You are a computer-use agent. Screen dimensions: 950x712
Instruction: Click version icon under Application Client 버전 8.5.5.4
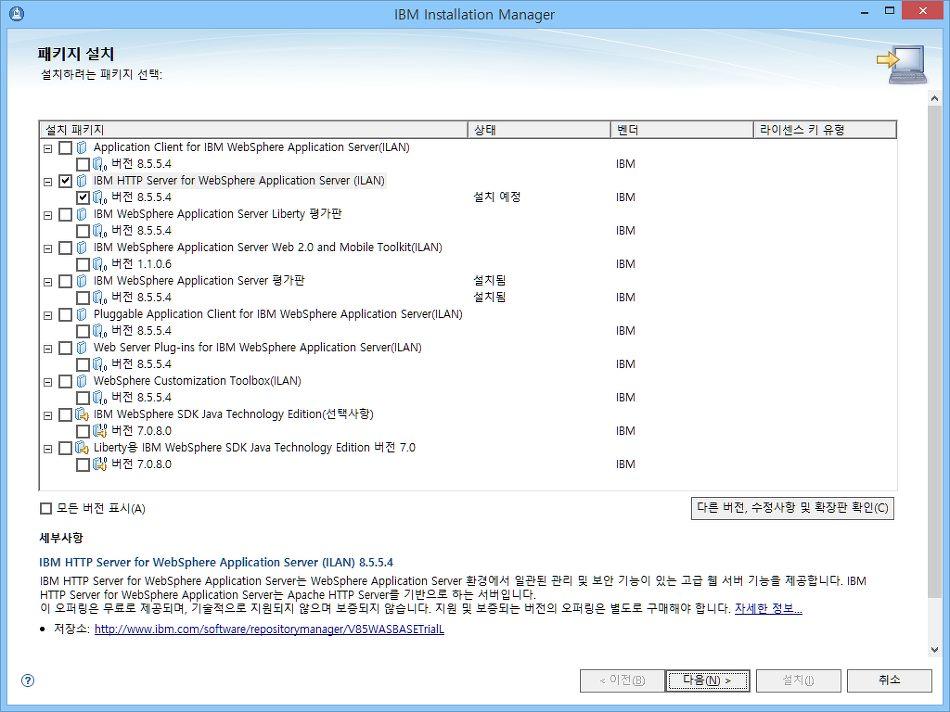click(100, 164)
